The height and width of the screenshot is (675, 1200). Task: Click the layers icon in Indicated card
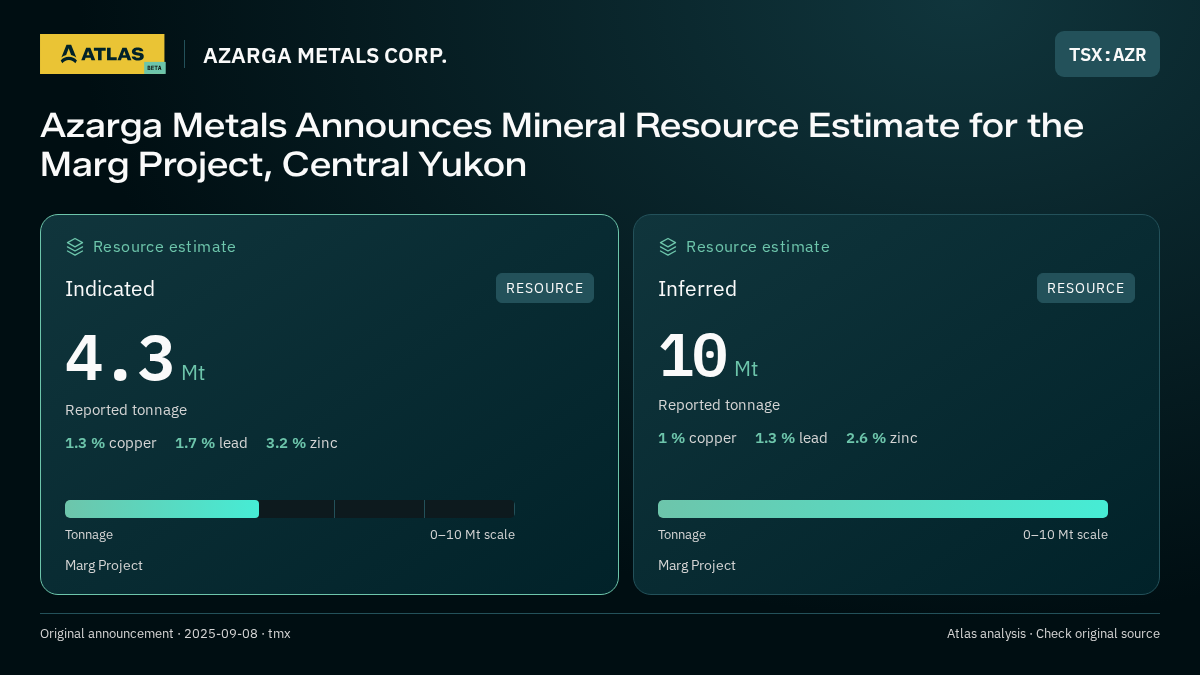click(x=75, y=247)
